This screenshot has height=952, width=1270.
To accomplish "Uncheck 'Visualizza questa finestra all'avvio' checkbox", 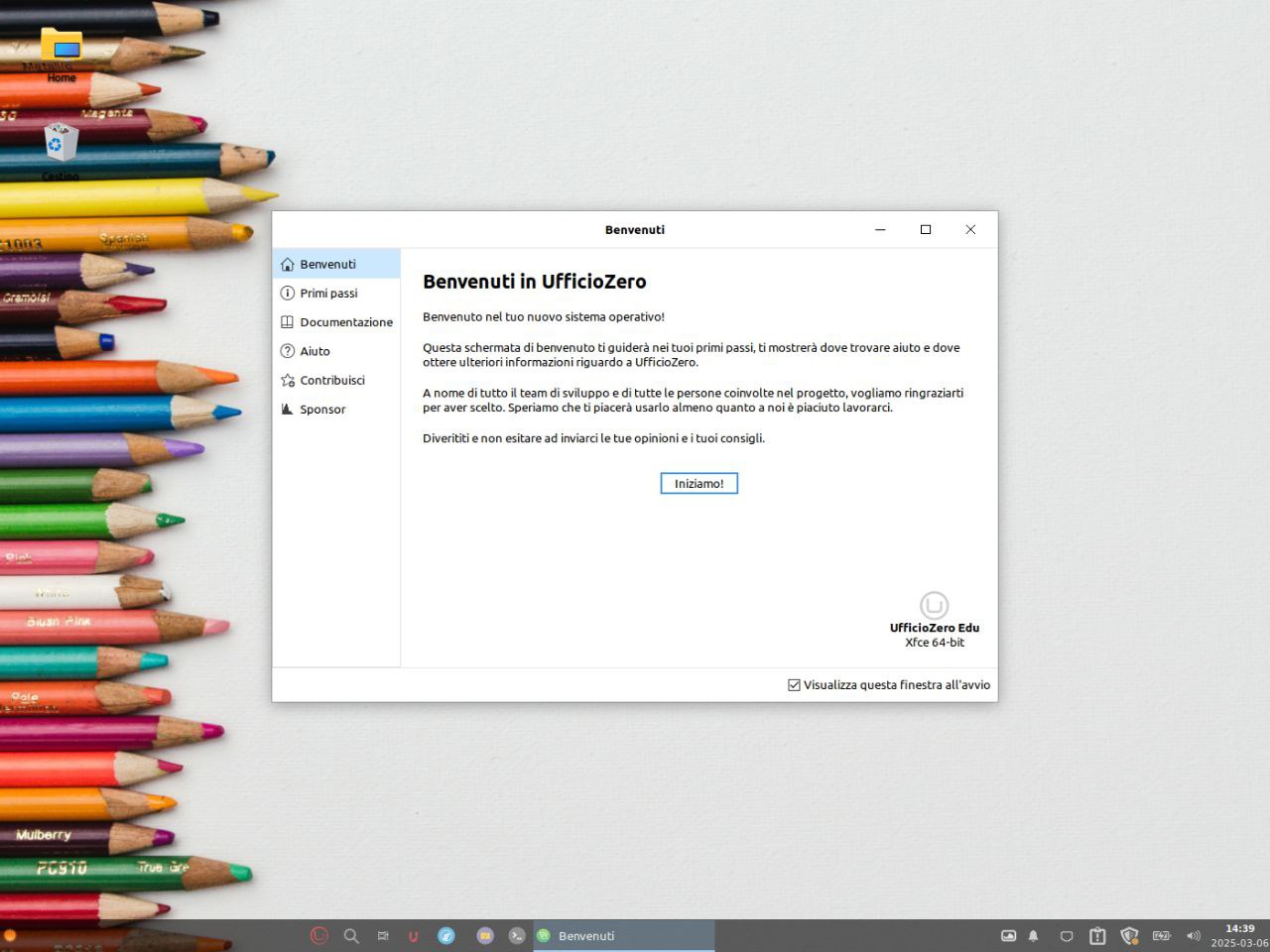I will click(794, 684).
